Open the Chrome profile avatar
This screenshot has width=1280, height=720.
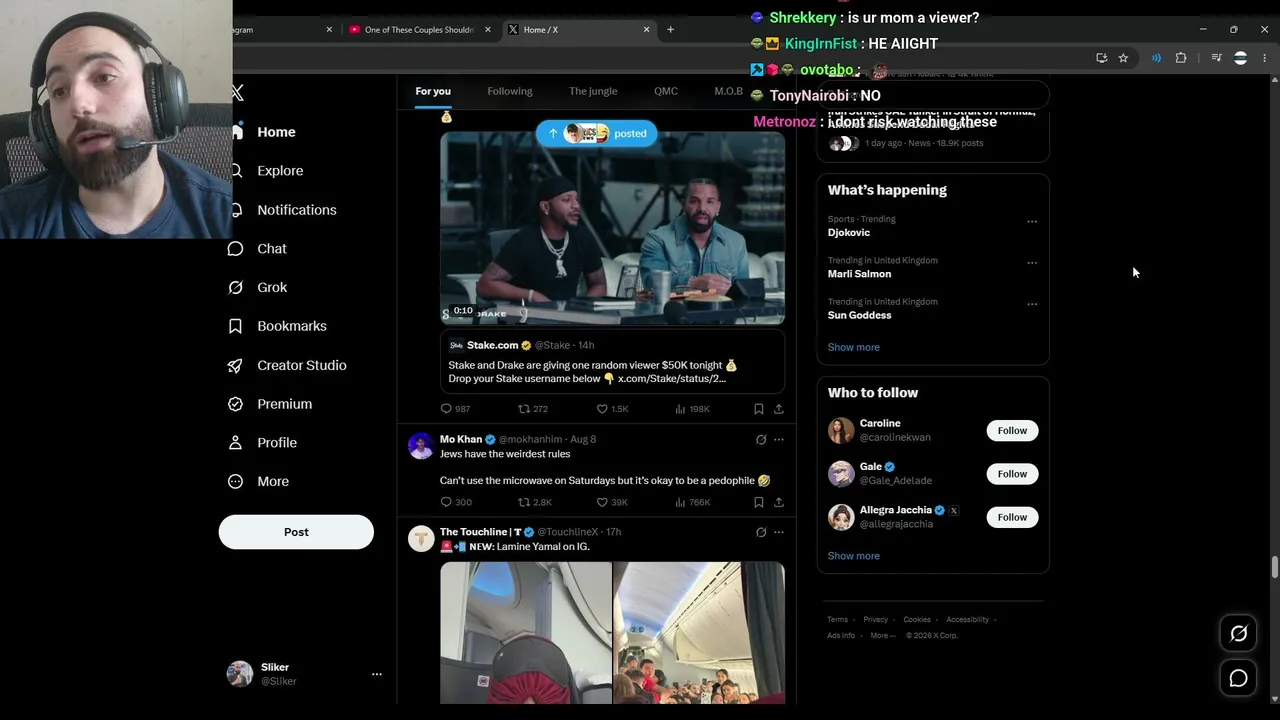[1240, 58]
